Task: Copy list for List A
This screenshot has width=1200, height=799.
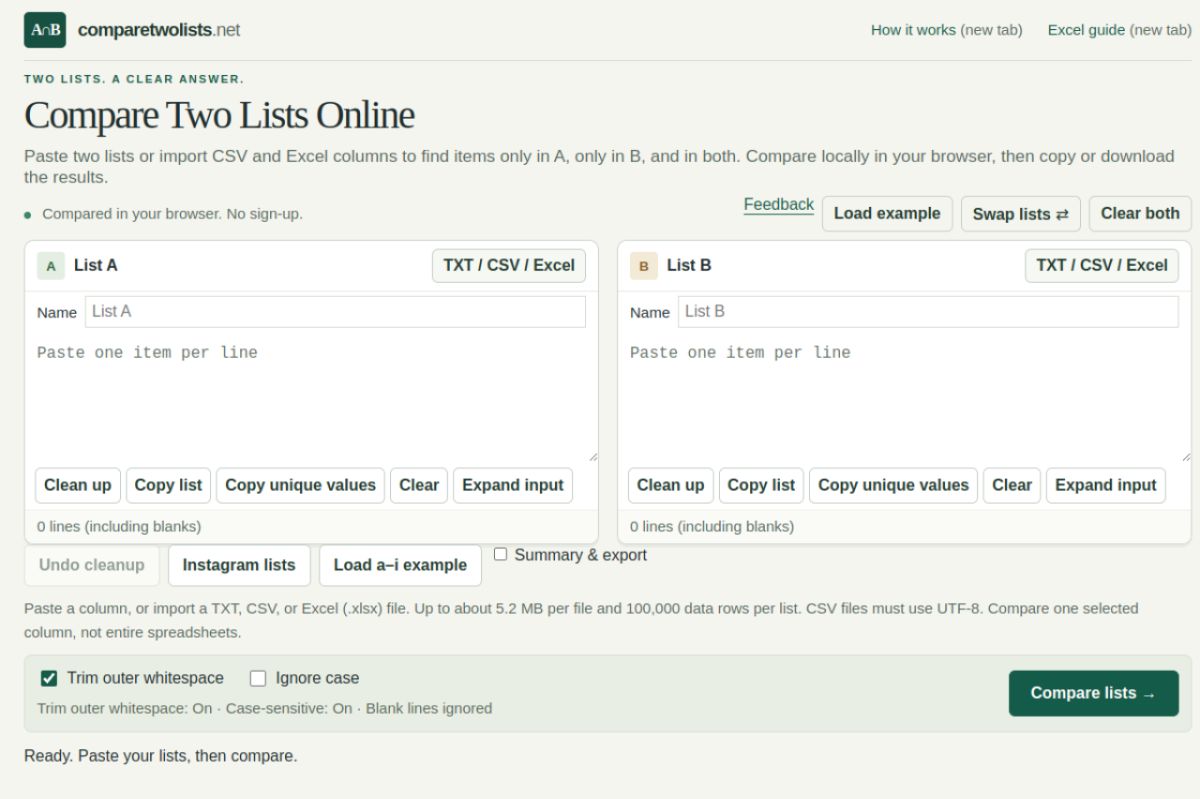Action: [x=168, y=486]
